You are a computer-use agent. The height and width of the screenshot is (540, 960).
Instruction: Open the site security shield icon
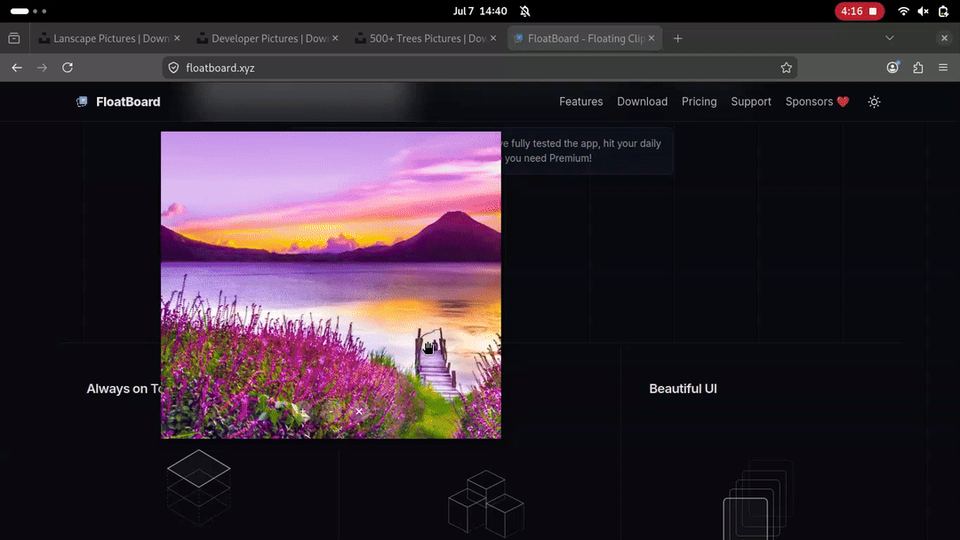click(173, 68)
